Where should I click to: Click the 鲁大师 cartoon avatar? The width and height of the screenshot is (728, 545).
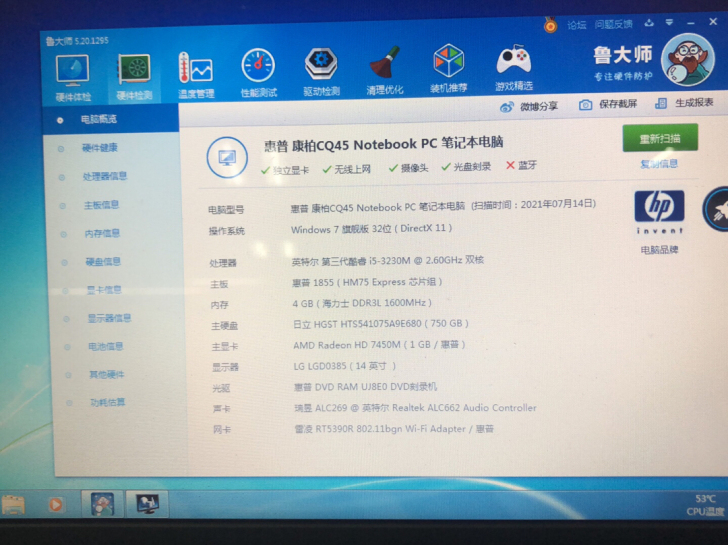point(688,60)
